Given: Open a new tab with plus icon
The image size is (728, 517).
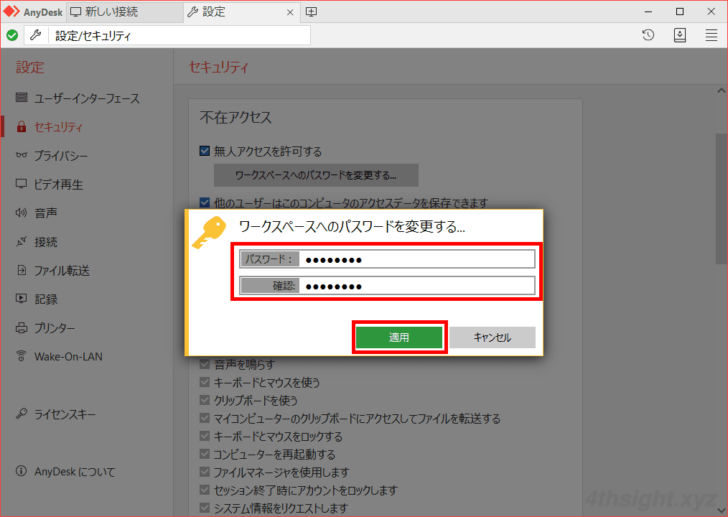Looking at the screenshot, I should (312, 12).
